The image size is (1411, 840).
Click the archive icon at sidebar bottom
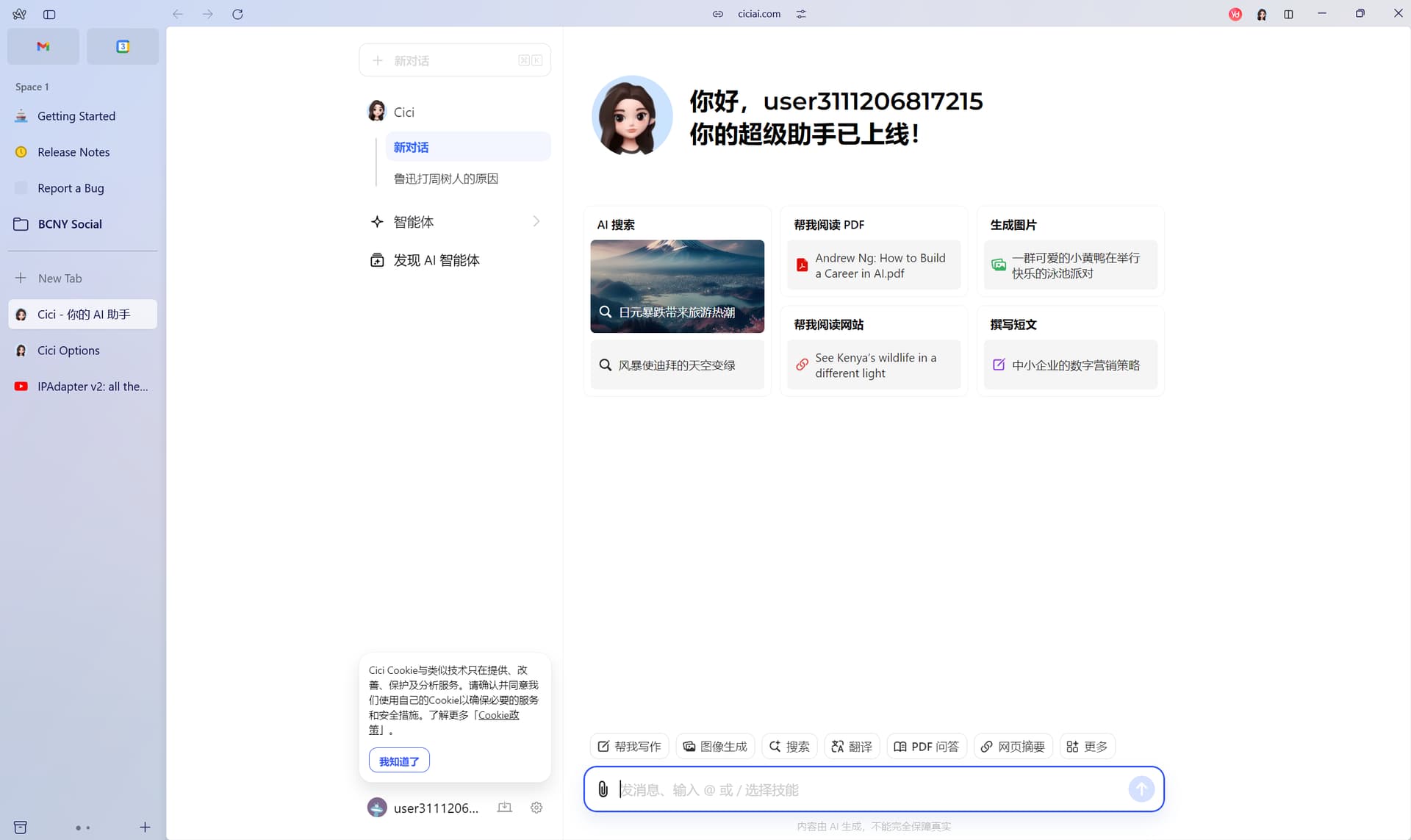click(21, 828)
